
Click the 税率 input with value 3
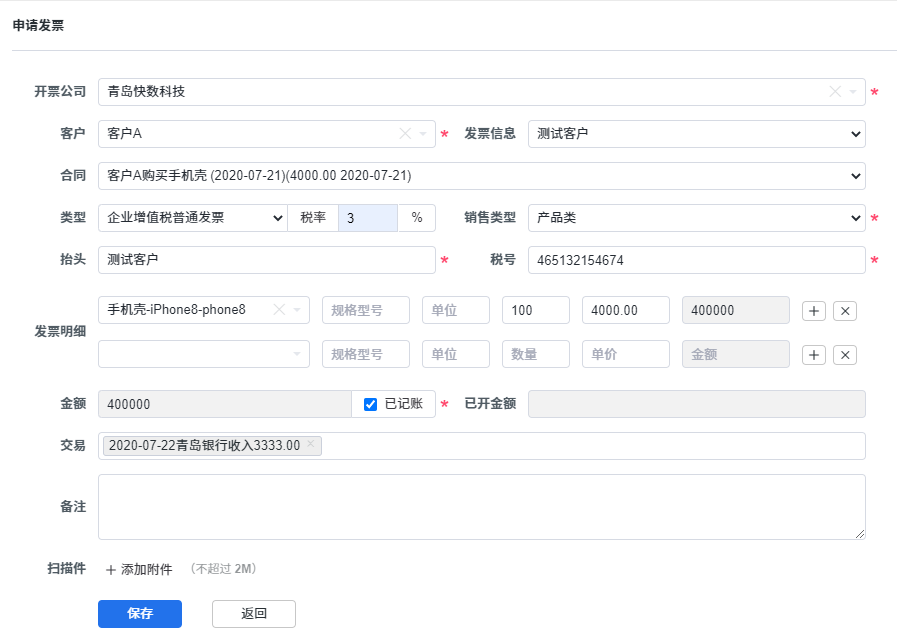coord(368,218)
